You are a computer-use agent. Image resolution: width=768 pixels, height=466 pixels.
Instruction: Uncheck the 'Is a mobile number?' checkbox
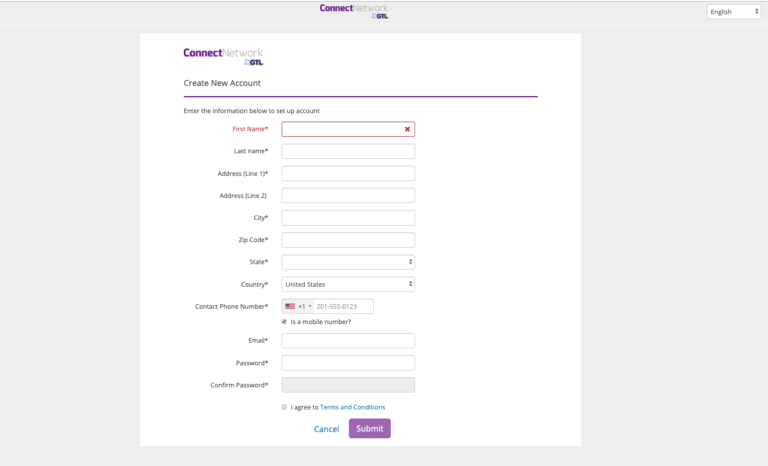pos(284,322)
